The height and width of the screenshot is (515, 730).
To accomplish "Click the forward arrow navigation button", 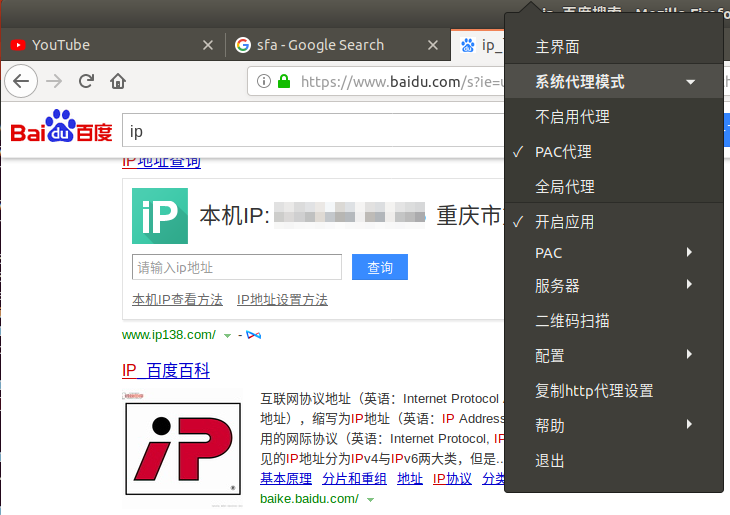I will click(55, 81).
